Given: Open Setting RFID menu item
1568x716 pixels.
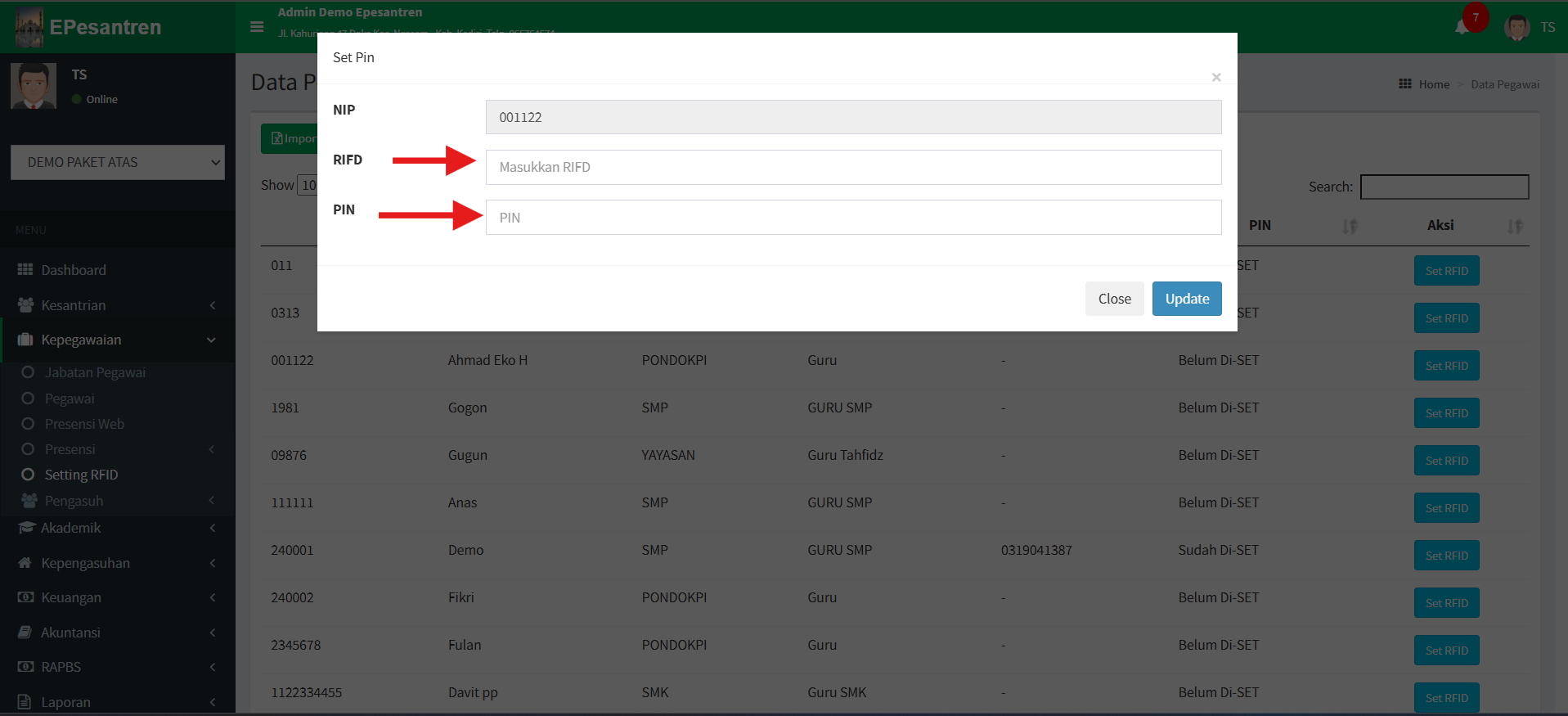Looking at the screenshot, I should point(81,475).
